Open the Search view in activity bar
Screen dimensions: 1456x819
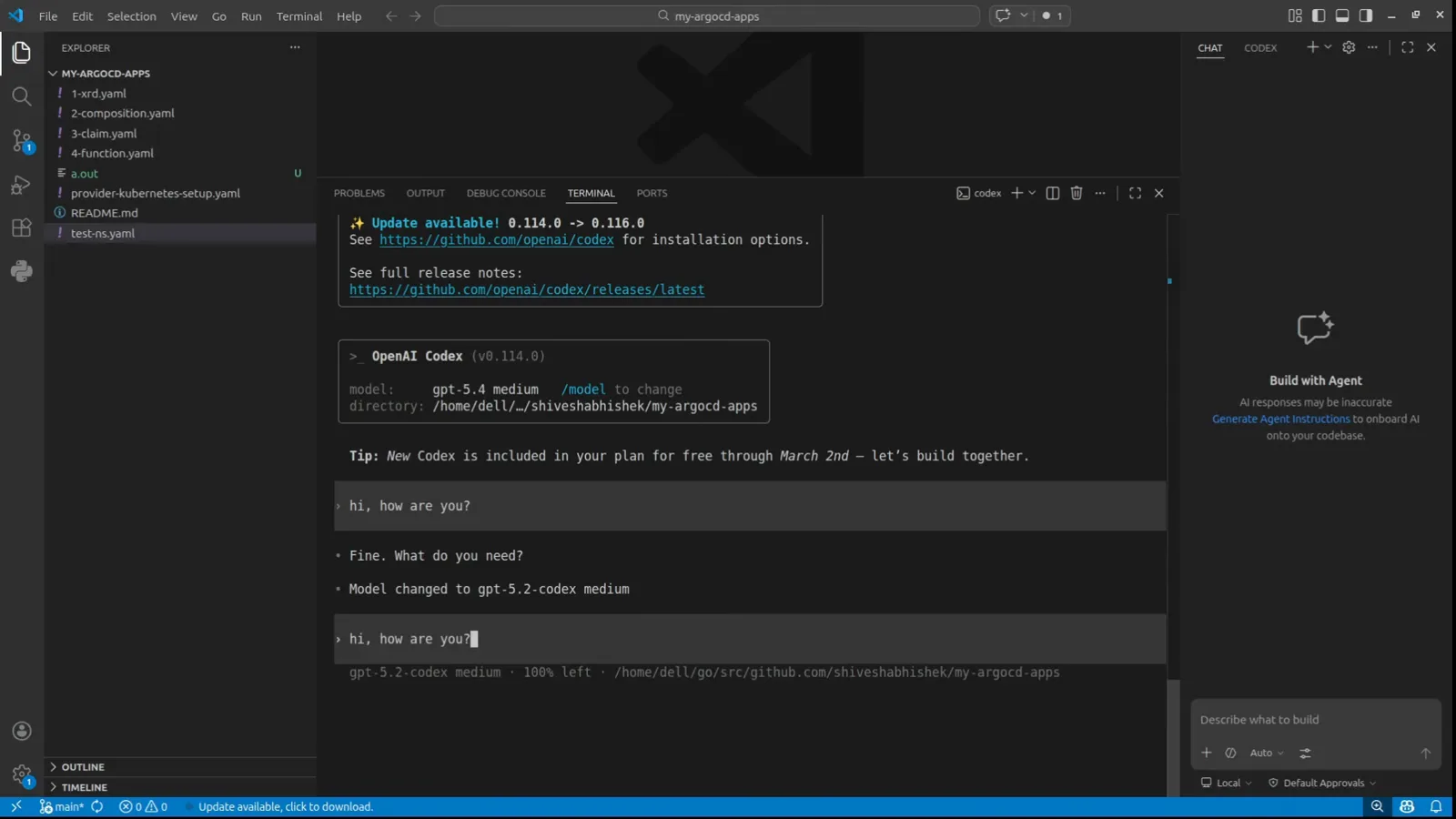(x=22, y=96)
